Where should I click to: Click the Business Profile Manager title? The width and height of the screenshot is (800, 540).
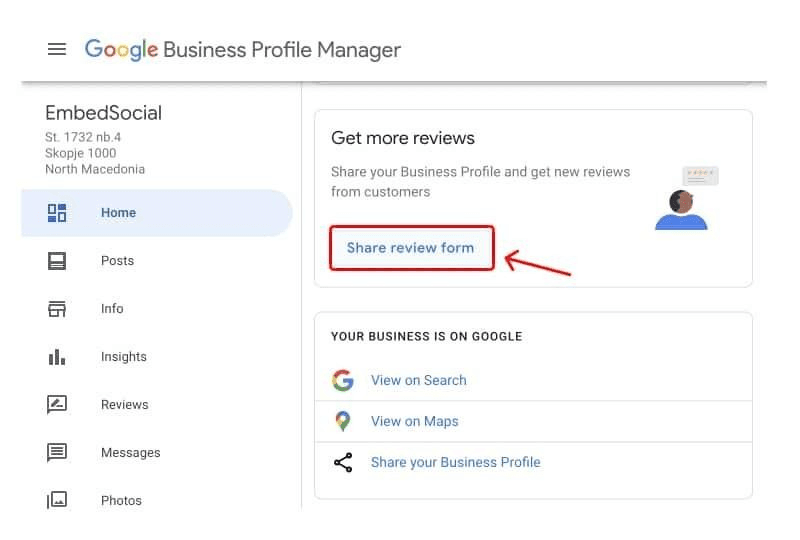tap(281, 49)
